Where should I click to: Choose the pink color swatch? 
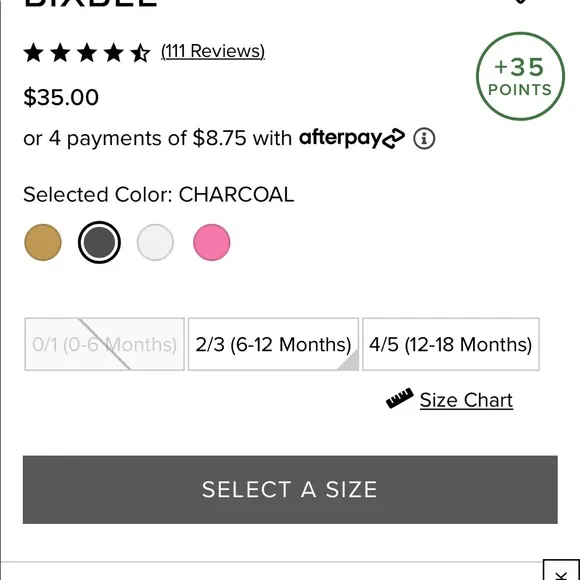pyautogui.click(x=212, y=242)
